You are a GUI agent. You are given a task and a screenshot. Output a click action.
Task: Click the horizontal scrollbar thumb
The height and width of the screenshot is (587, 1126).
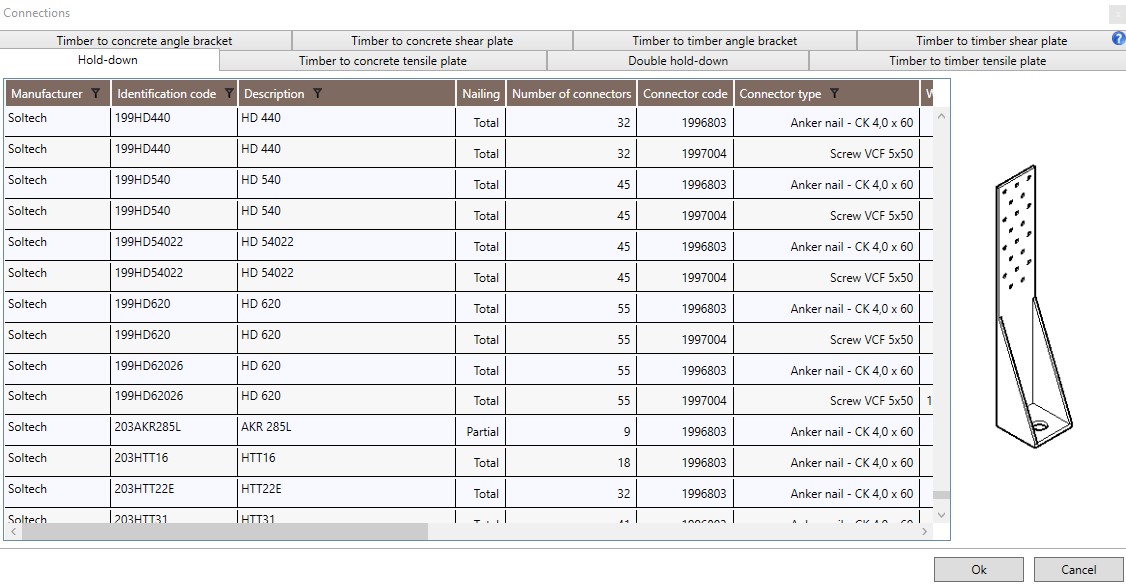tap(225, 532)
